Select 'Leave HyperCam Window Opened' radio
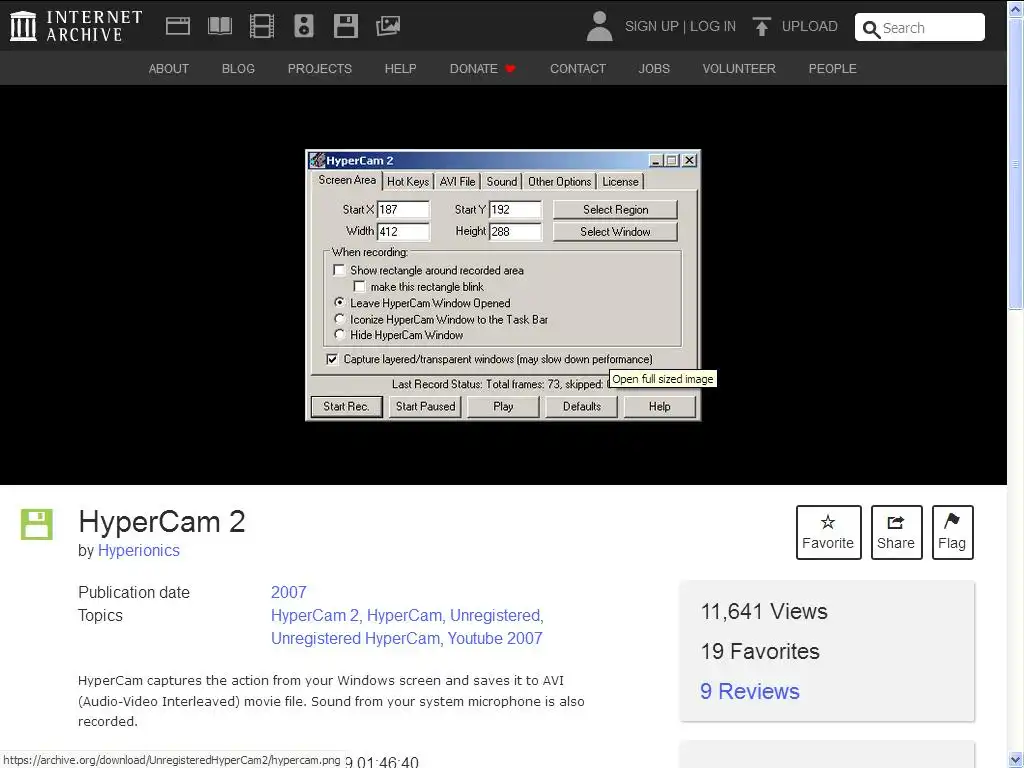Screen dimensions: 1024x768 [x=339, y=302]
